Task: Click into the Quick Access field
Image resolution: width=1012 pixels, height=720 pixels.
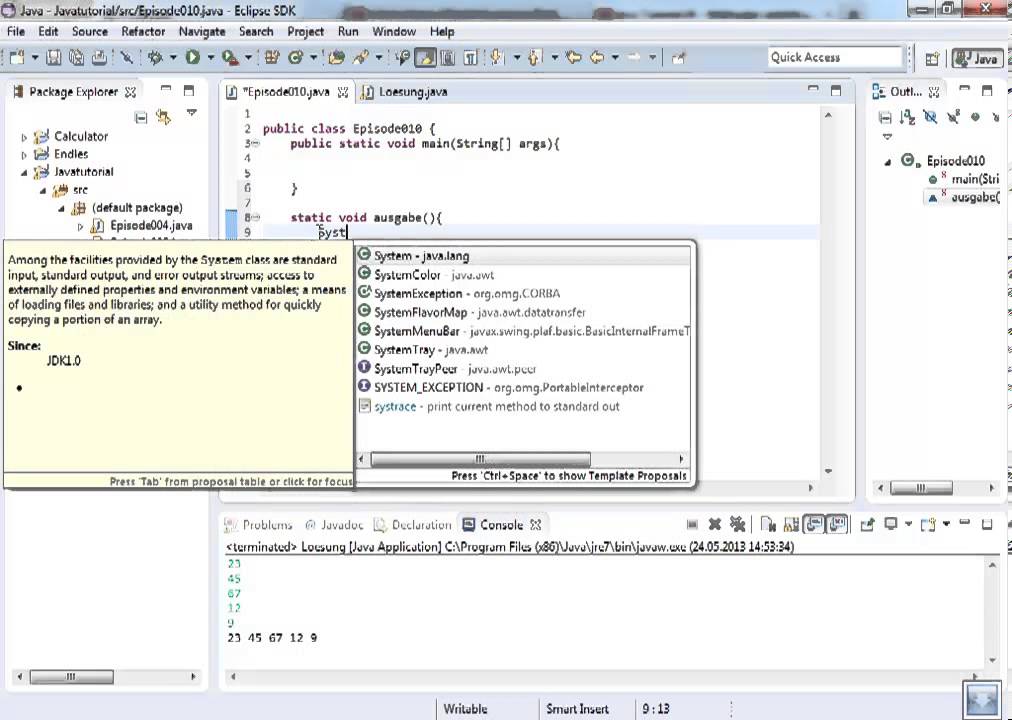Action: (835, 57)
